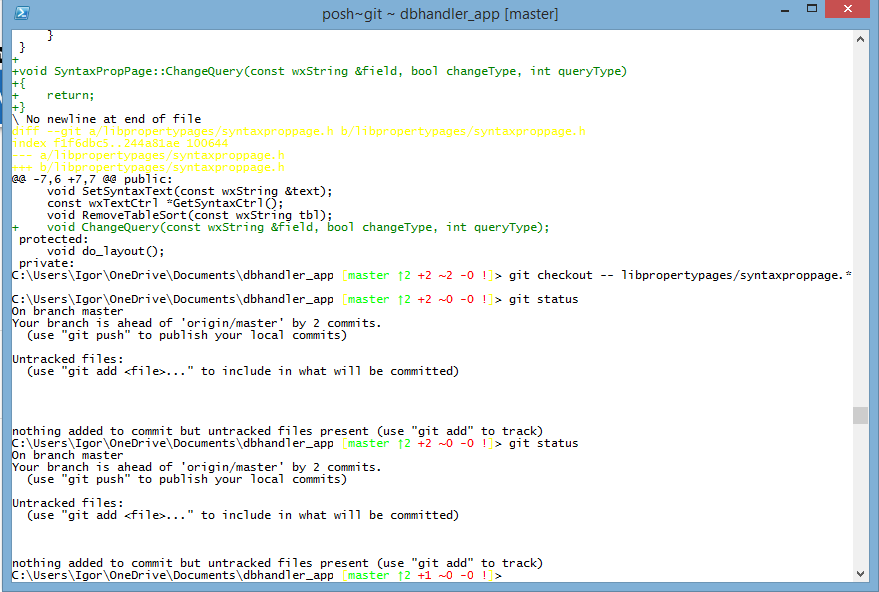
Task: Click the scrollbar up arrow
Action: [861, 39]
